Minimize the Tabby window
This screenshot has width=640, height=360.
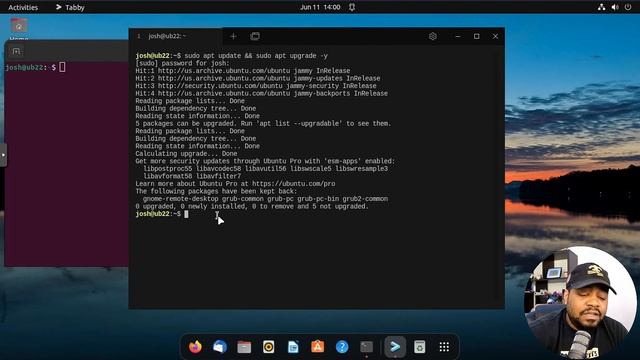pyautogui.click(x=458, y=36)
